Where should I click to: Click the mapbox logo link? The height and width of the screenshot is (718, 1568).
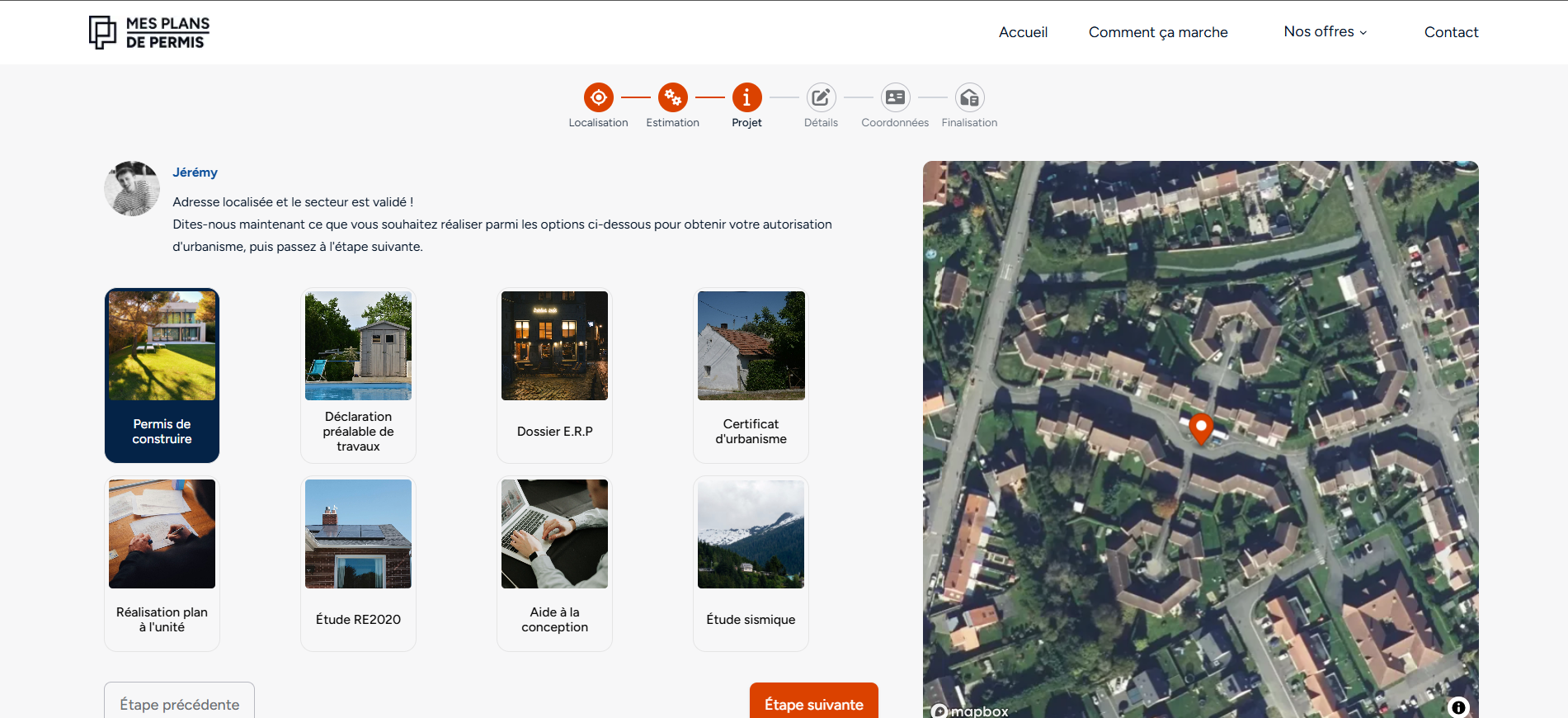point(970,711)
